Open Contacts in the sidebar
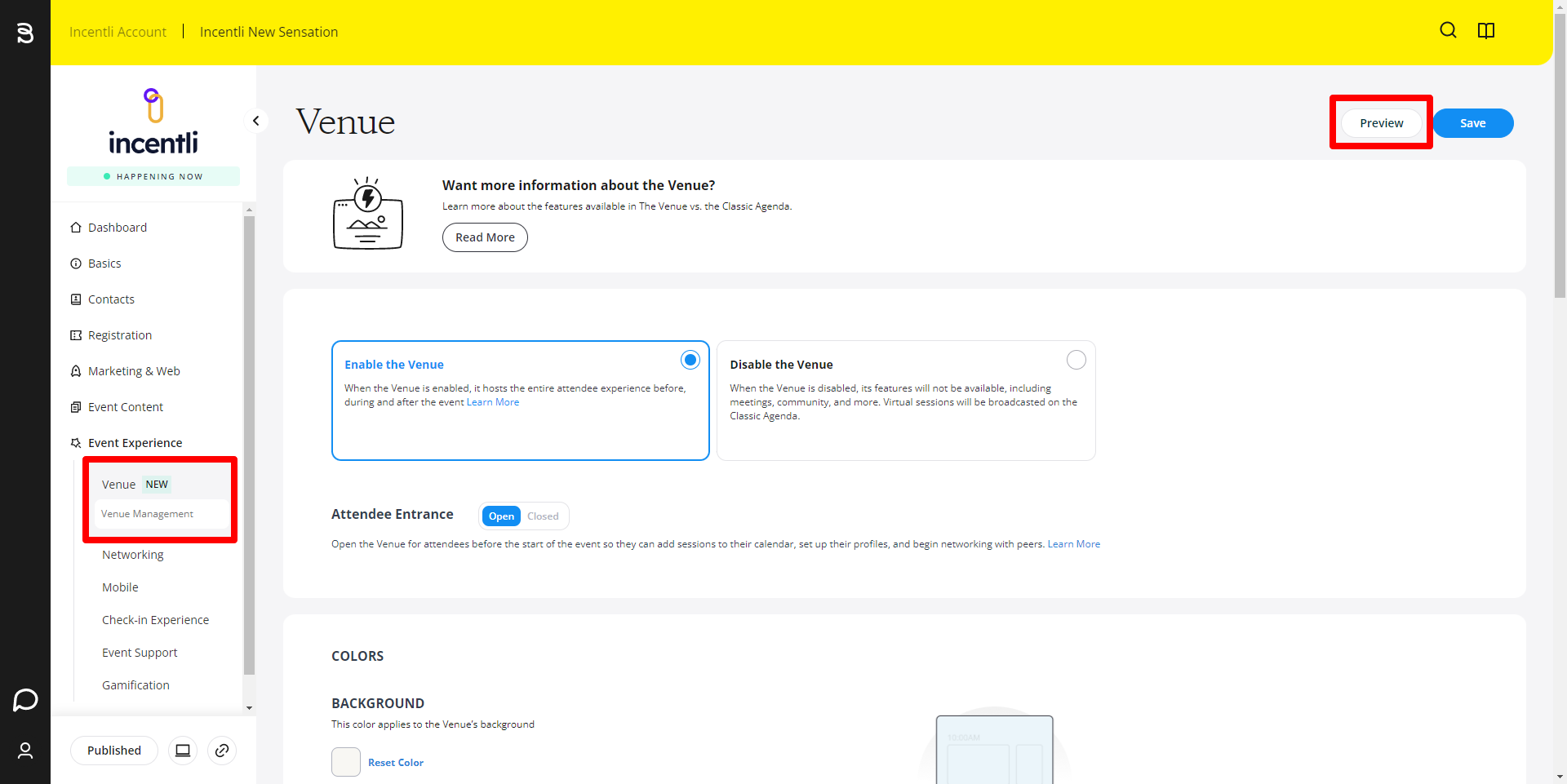The width and height of the screenshot is (1567, 784). 111,299
